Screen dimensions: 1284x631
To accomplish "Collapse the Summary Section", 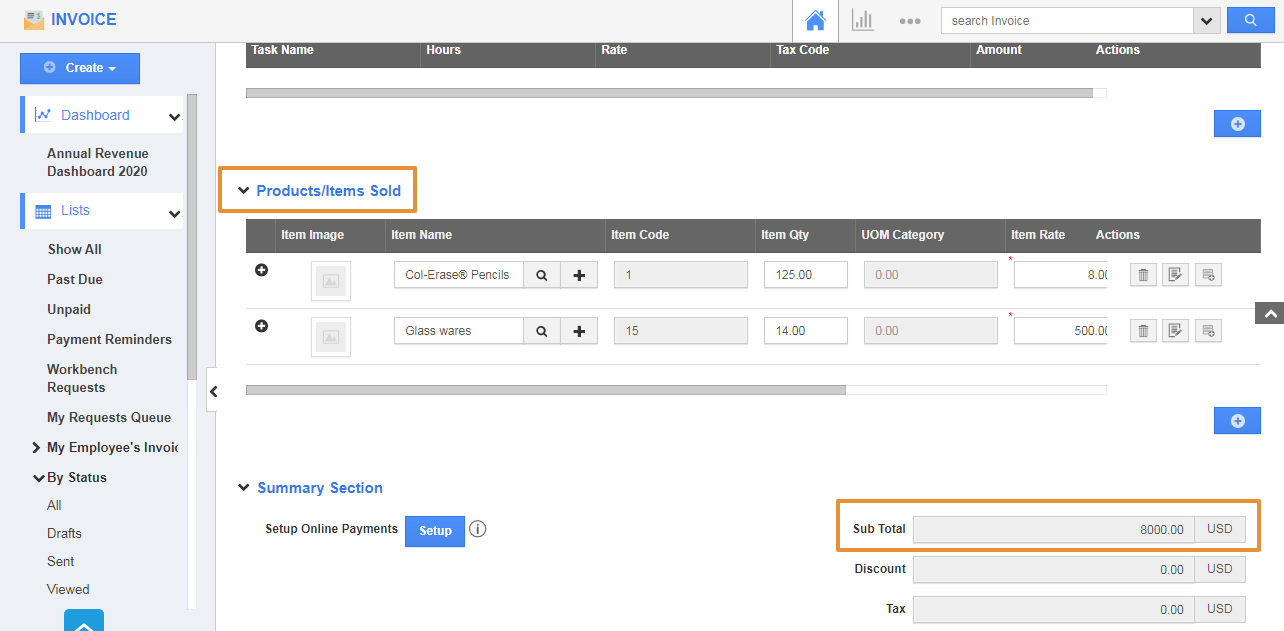I will [x=244, y=488].
